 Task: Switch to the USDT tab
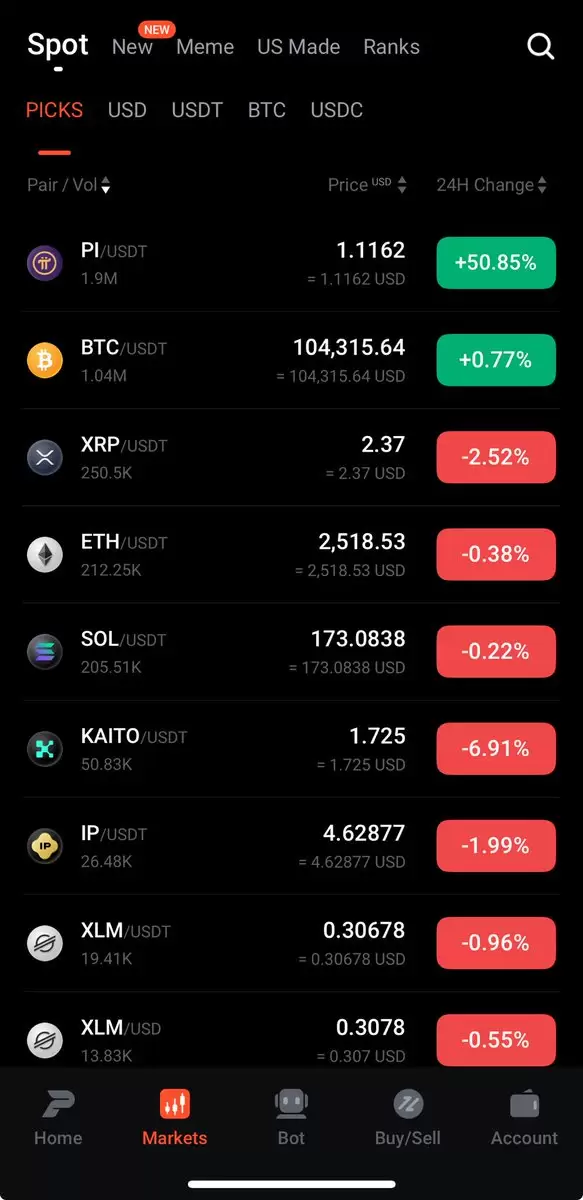(197, 110)
